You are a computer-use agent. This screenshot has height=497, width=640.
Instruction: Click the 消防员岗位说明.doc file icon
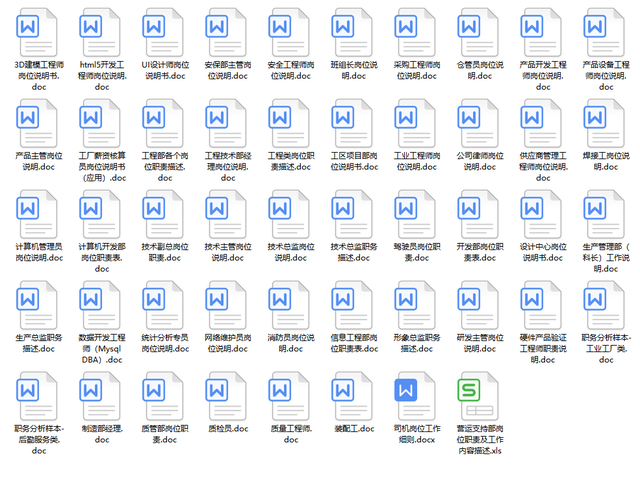(288, 305)
